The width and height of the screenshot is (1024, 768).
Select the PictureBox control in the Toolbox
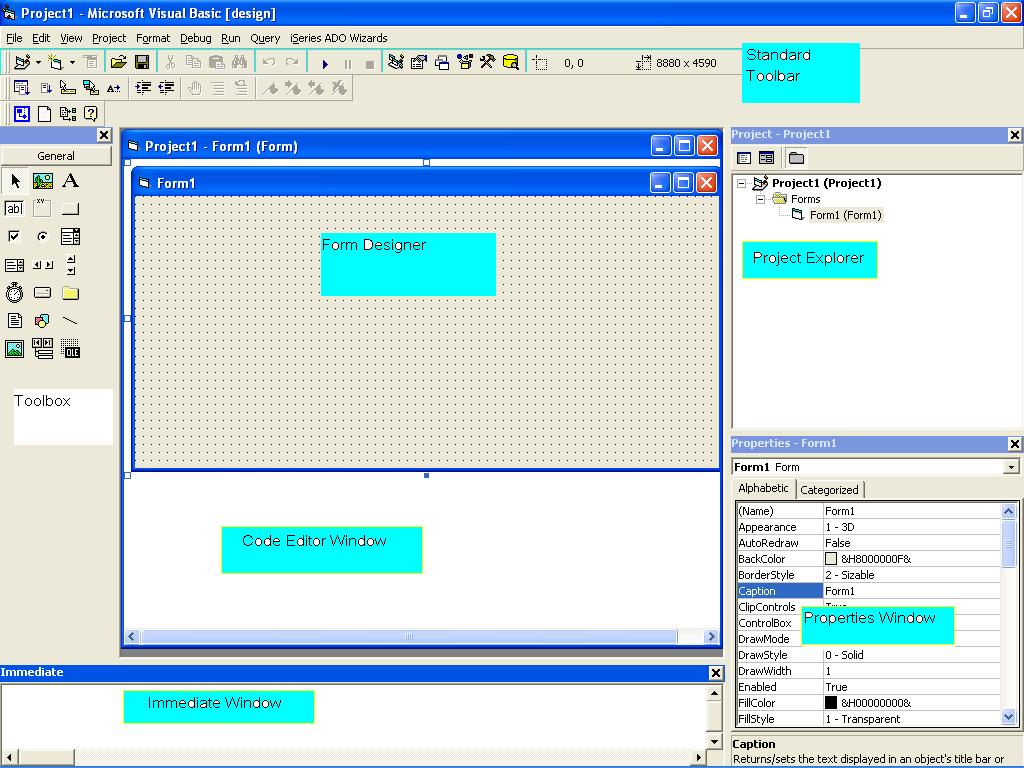click(43, 181)
